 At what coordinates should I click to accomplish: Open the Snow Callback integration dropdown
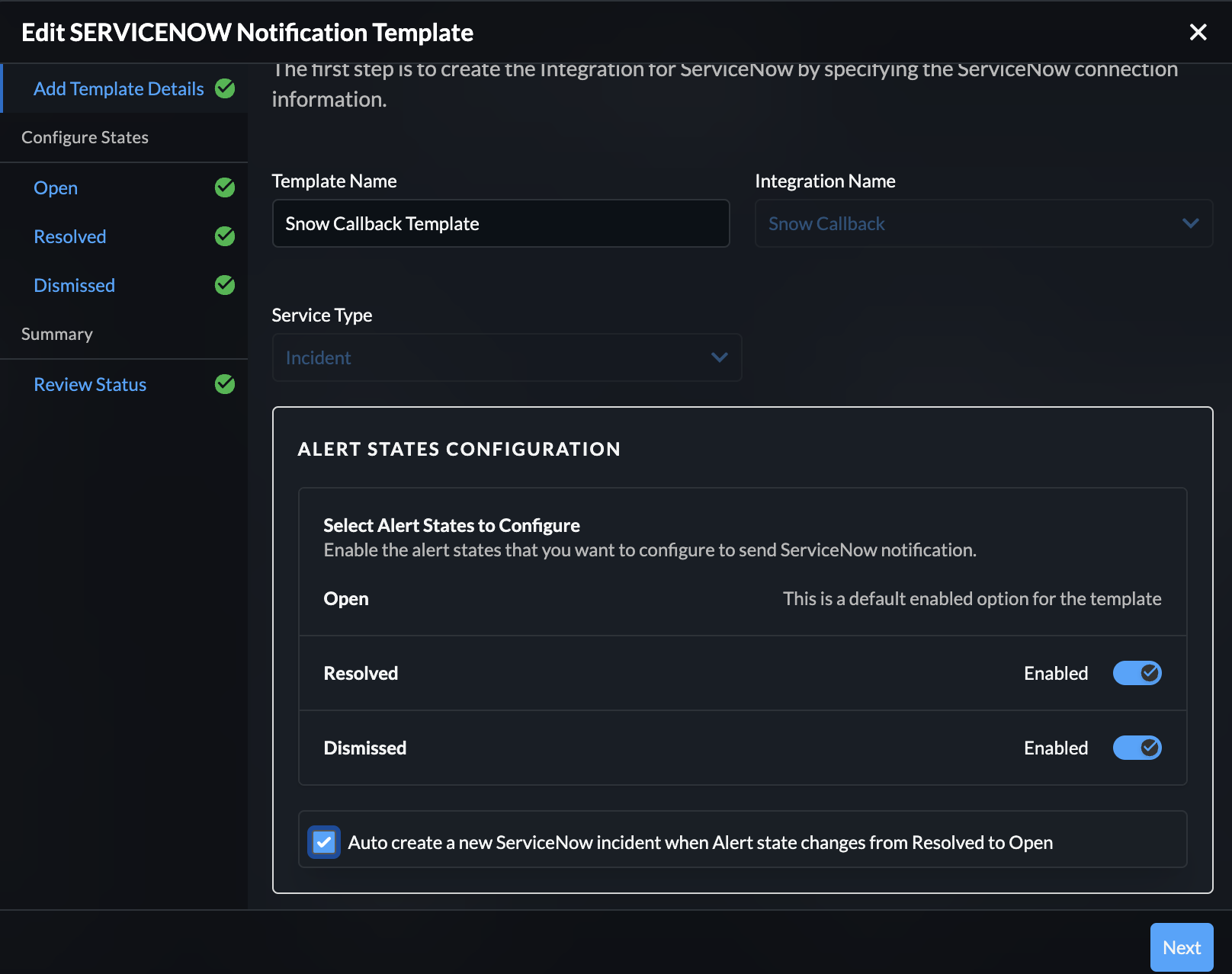(x=982, y=223)
